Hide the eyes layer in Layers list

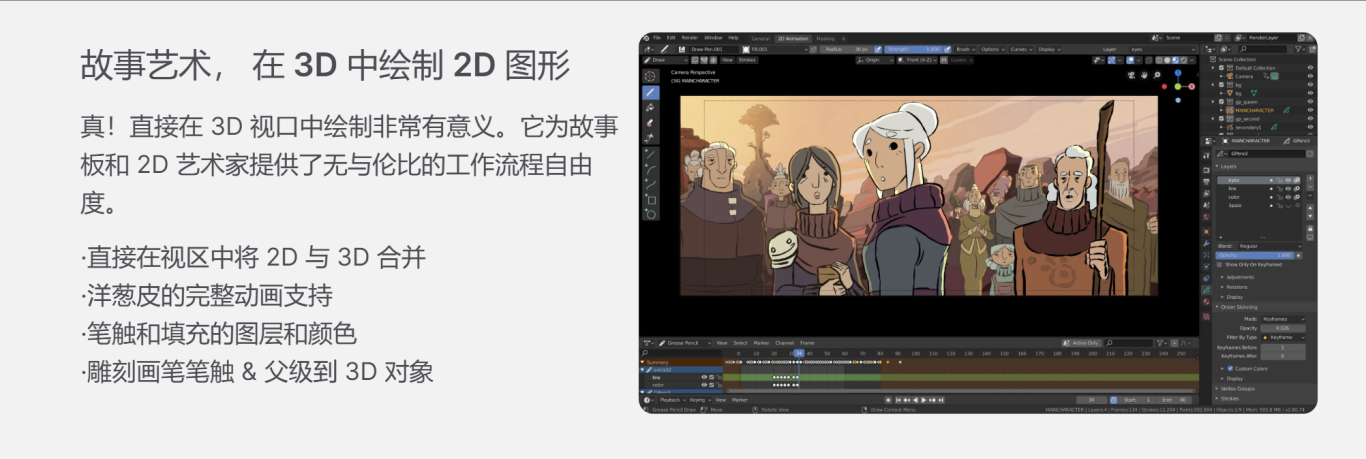tap(1288, 180)
